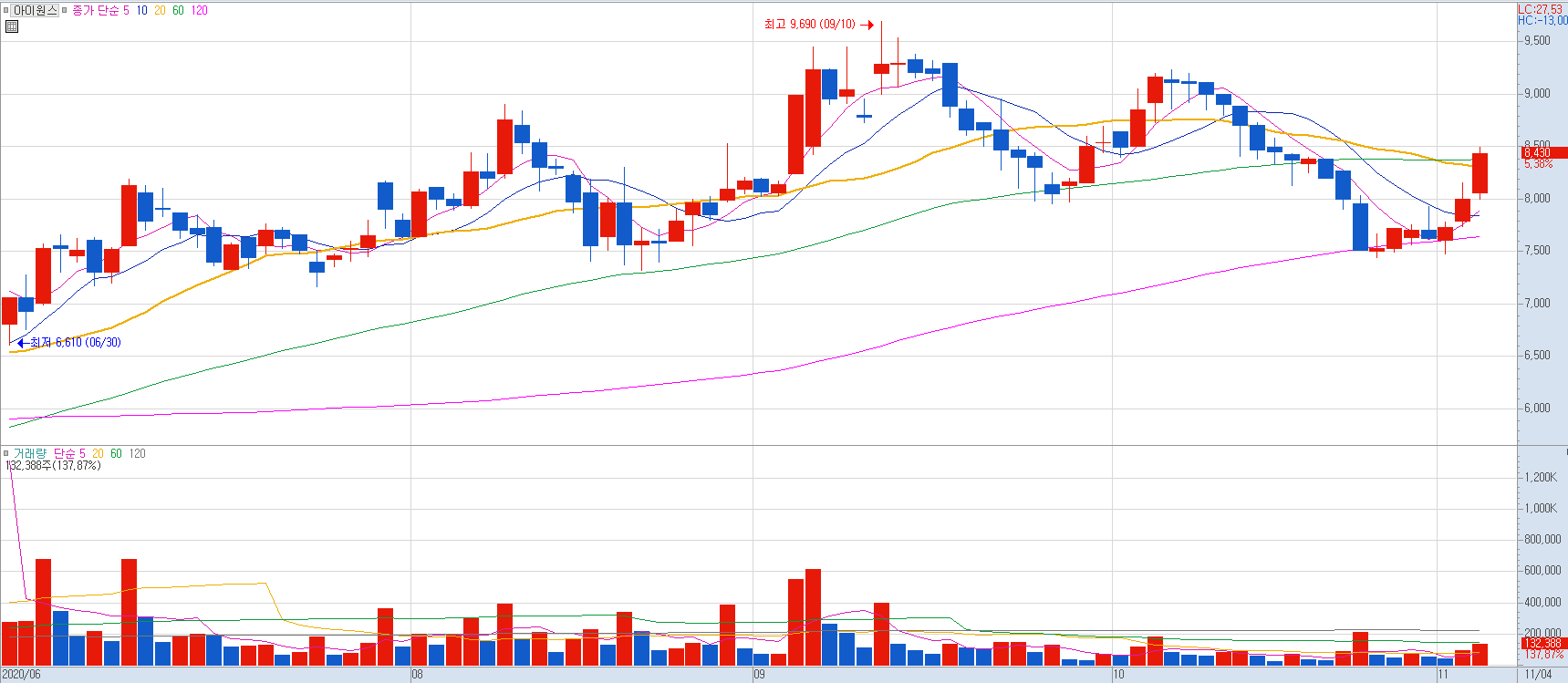Click the 11/04 date label at bottom right
This screenshot has height=683, width=1568.
(1538, 675)
